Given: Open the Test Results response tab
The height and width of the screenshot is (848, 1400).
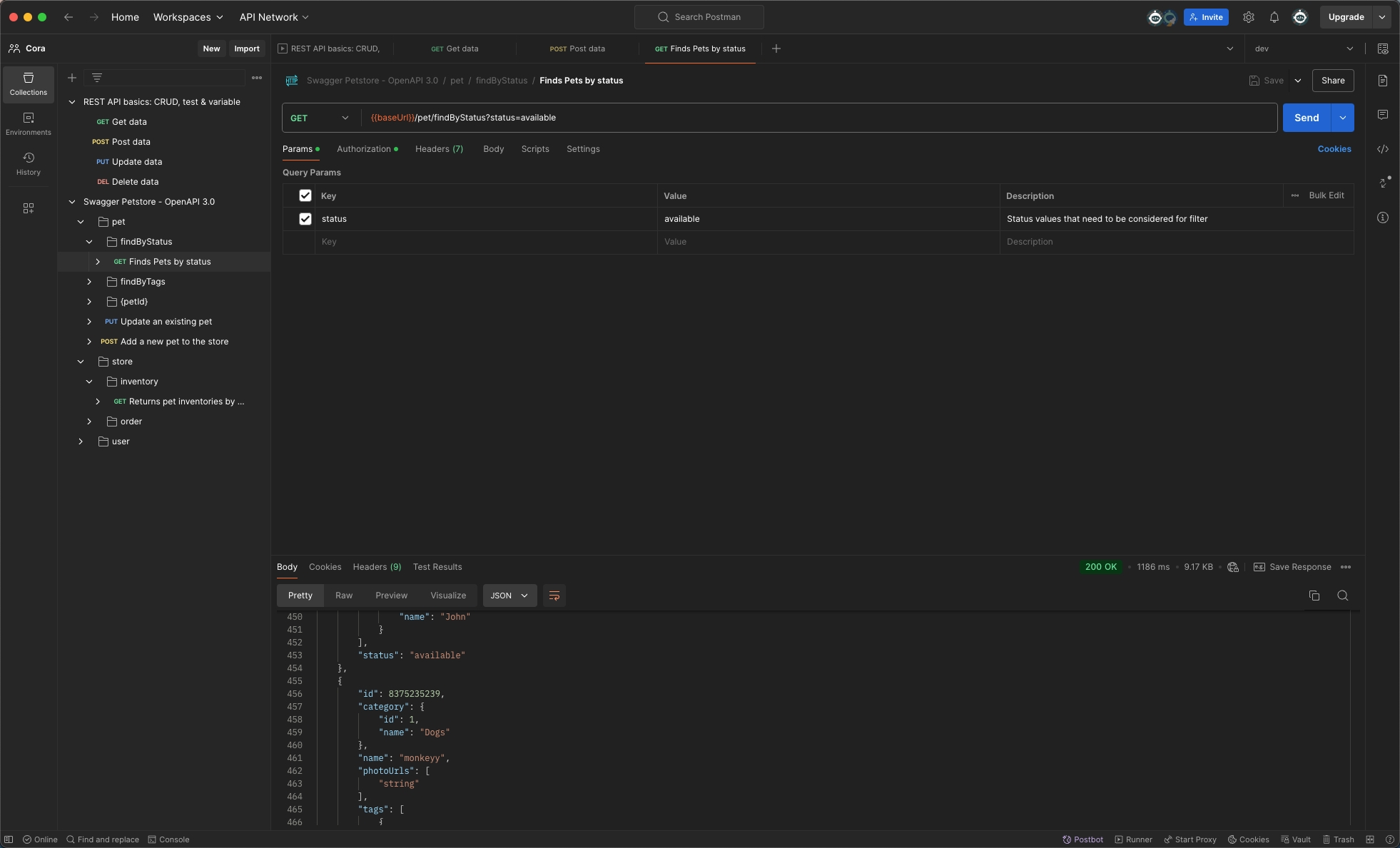Looking at the screenshot, I should pyautogui.click(x=437, y=567).
